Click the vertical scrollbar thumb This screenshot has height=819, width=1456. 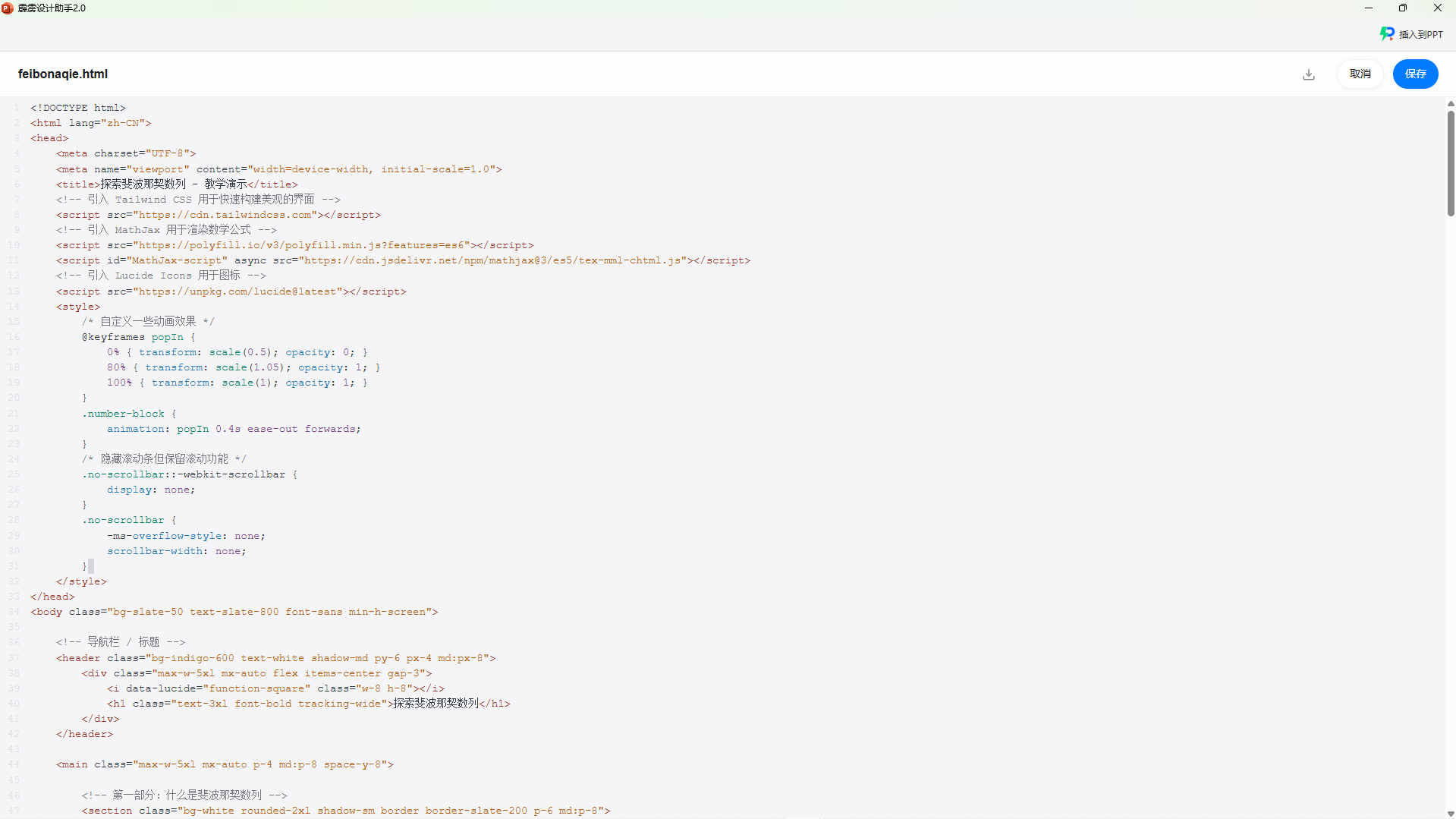(1451, 163)
